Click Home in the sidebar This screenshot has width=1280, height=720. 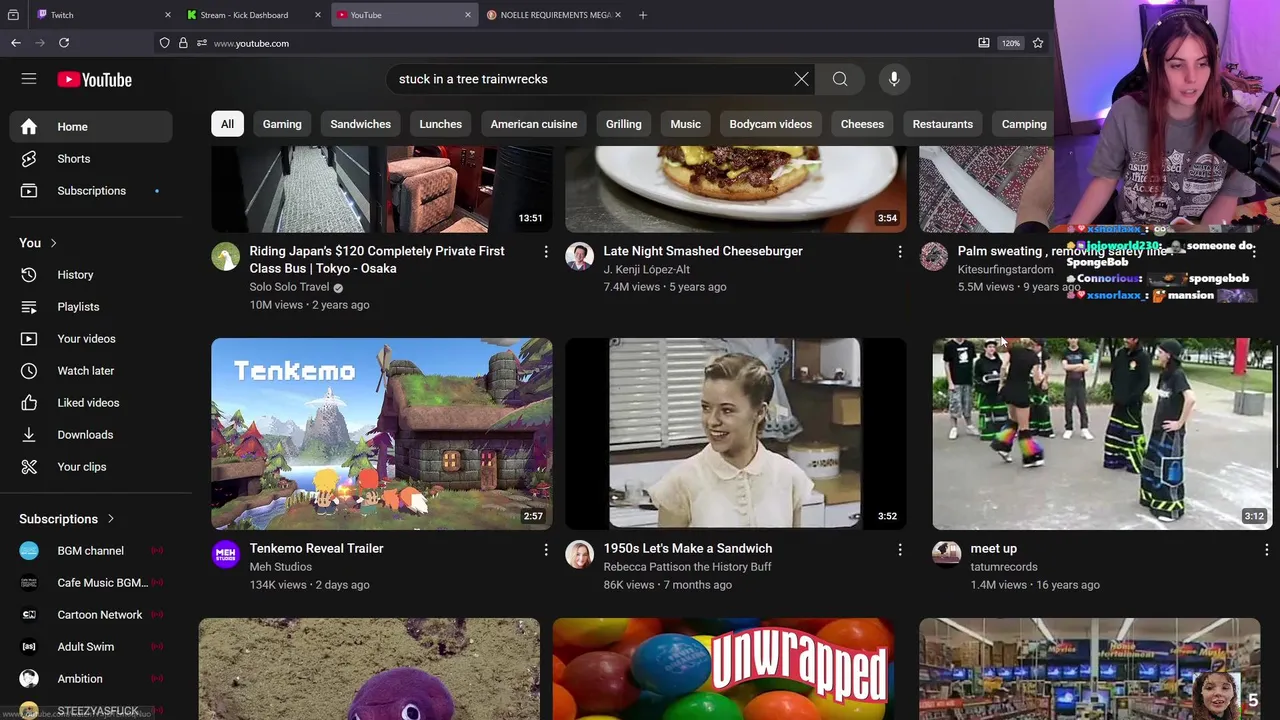point(91,127)
